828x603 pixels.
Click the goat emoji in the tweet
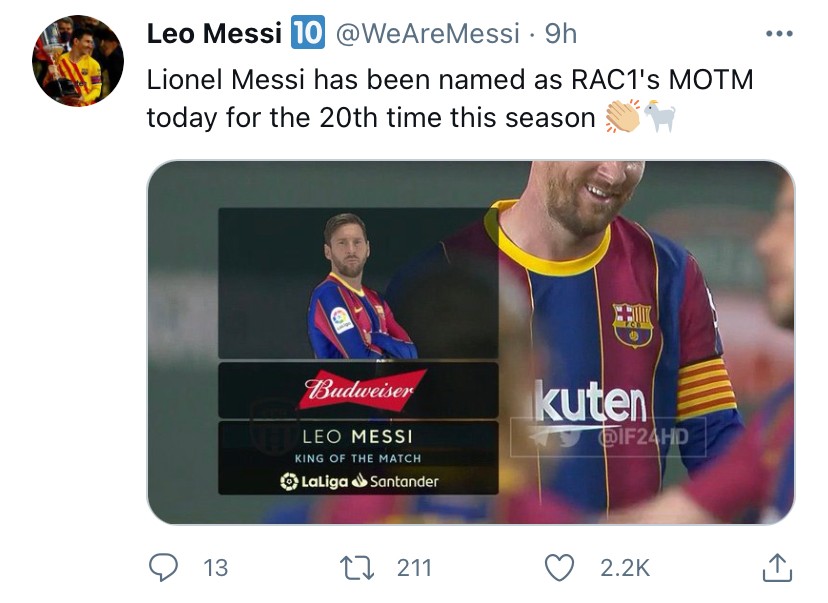click(x=659, y=117)
